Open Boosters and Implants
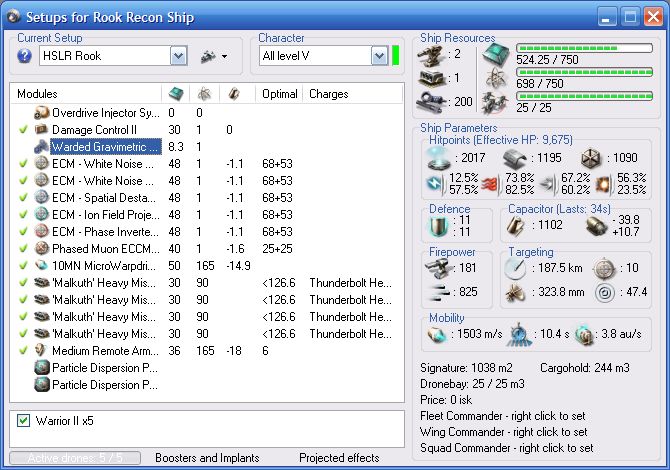Screen dimensions: 670x470 (207, 458)
